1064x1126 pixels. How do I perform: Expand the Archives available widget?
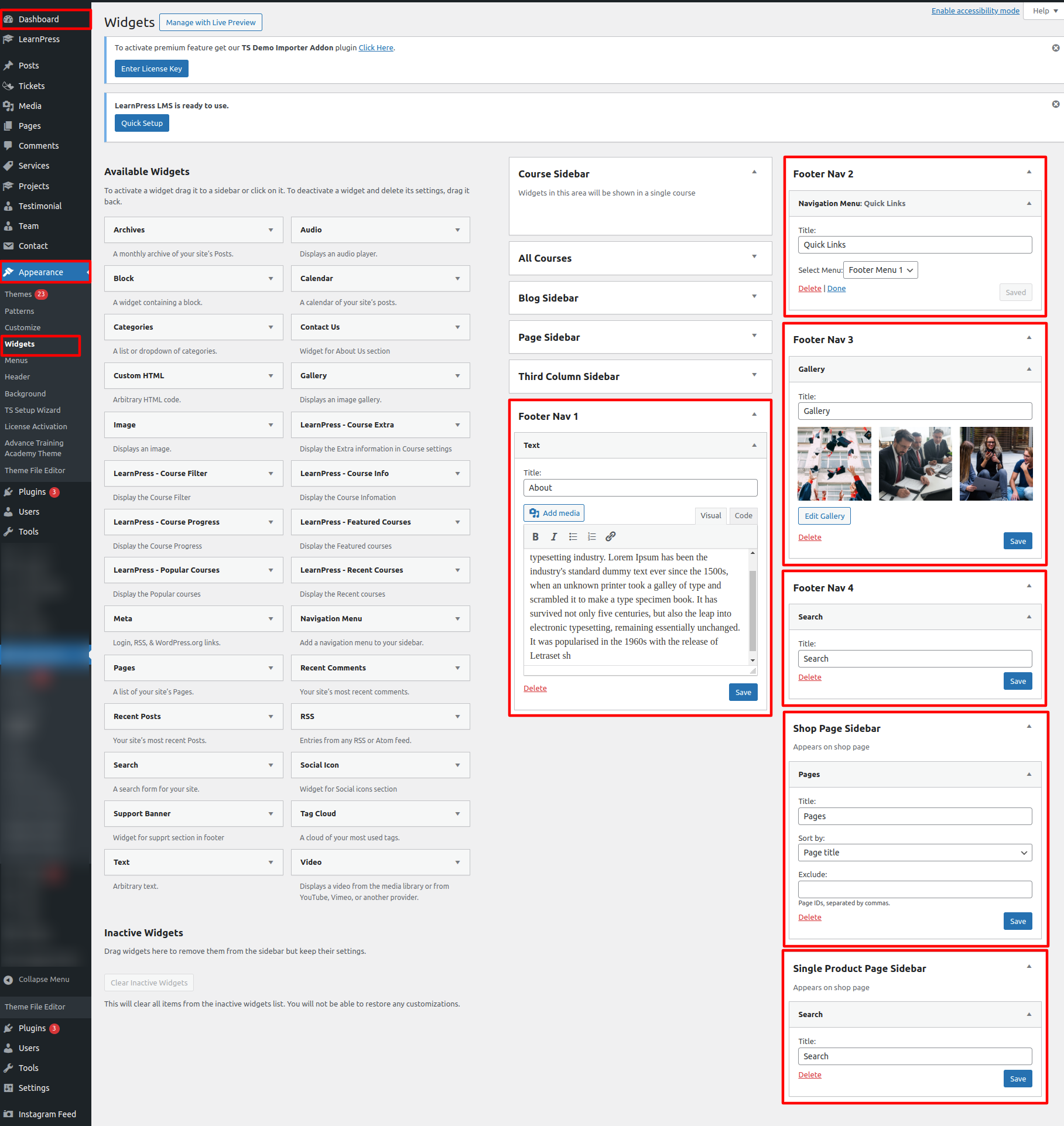pos(271,230)
